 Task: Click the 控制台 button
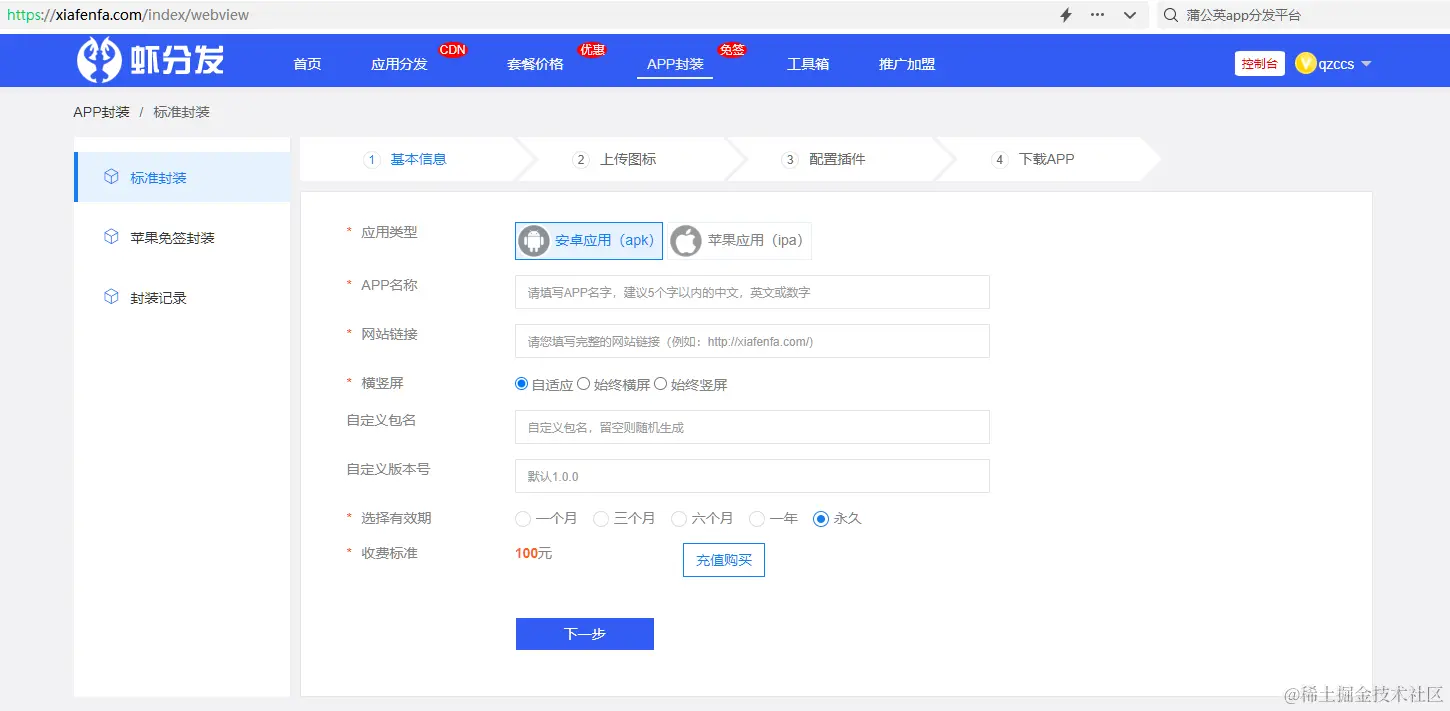[1260, 64]
